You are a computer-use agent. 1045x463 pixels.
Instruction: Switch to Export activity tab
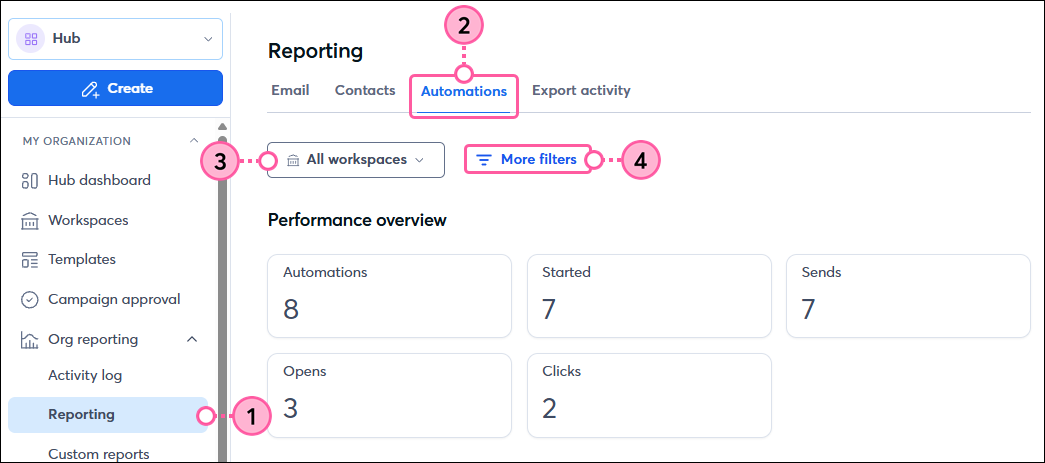coord(581,91)
